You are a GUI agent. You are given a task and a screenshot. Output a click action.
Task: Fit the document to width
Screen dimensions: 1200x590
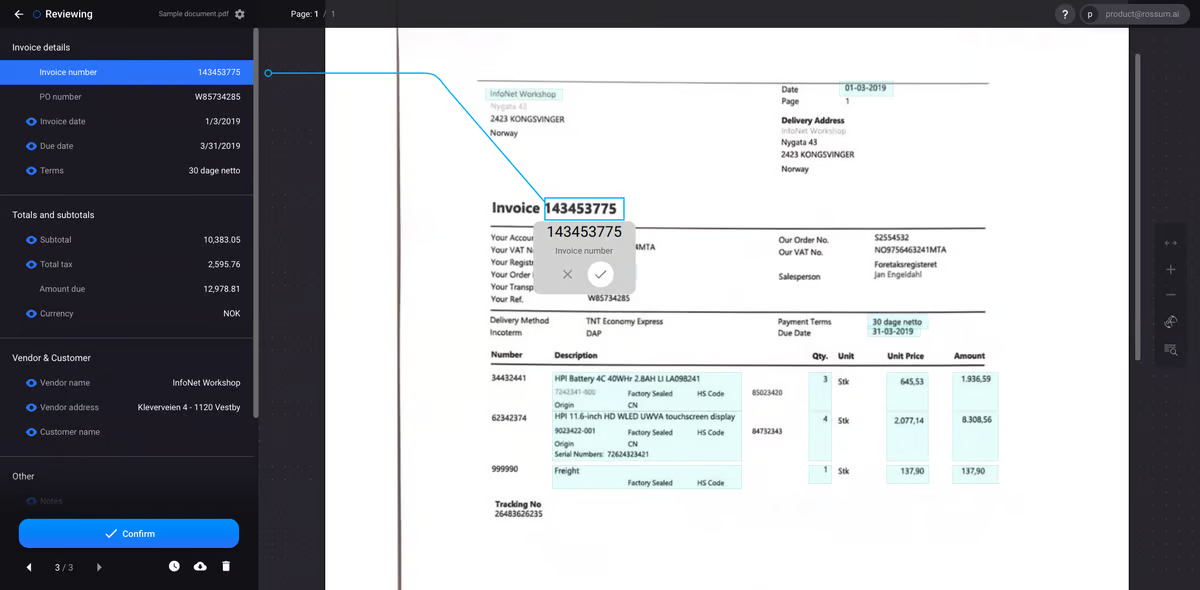click(x=1170, y=242)
